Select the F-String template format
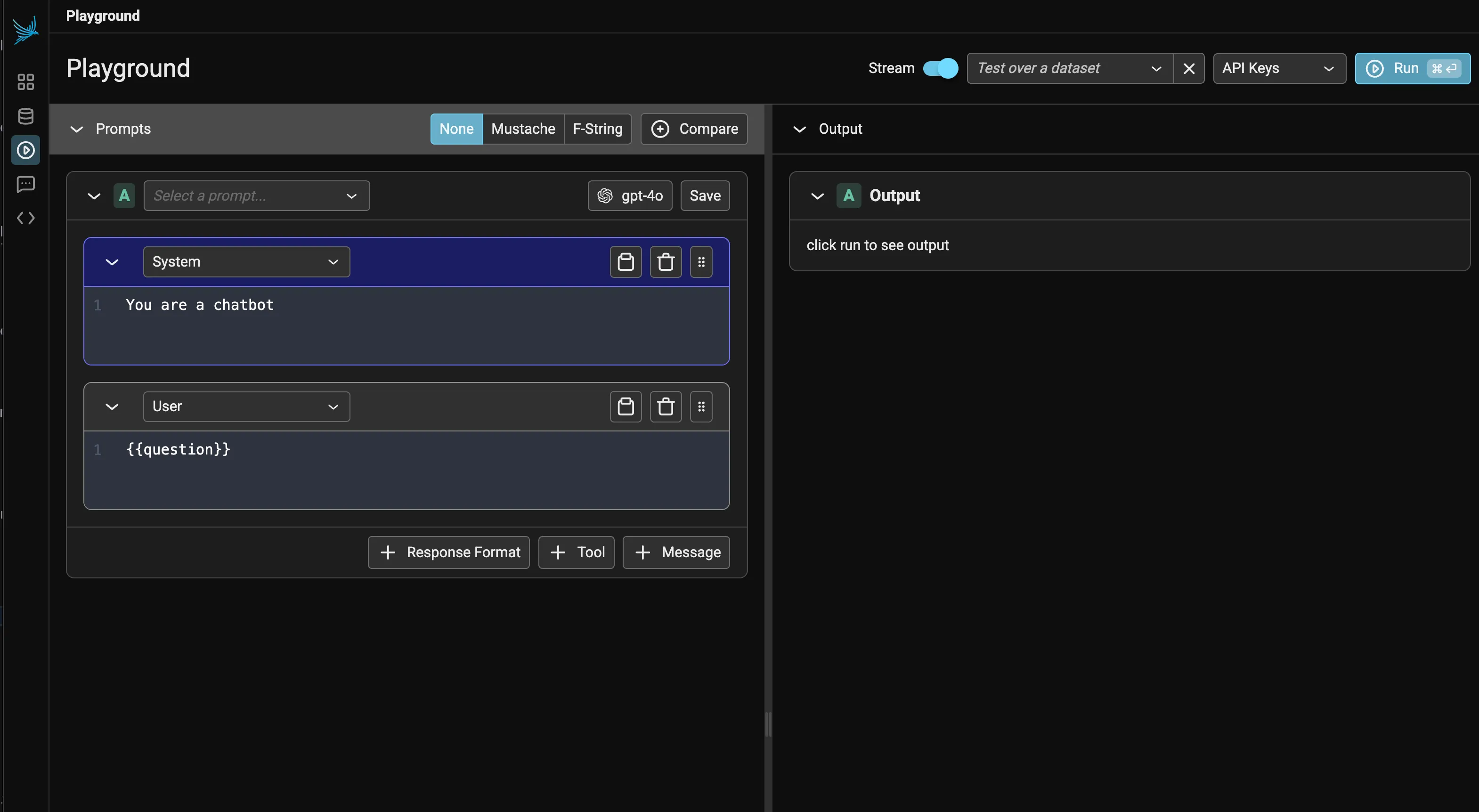The image size is (1479, 812). point(597,129)
